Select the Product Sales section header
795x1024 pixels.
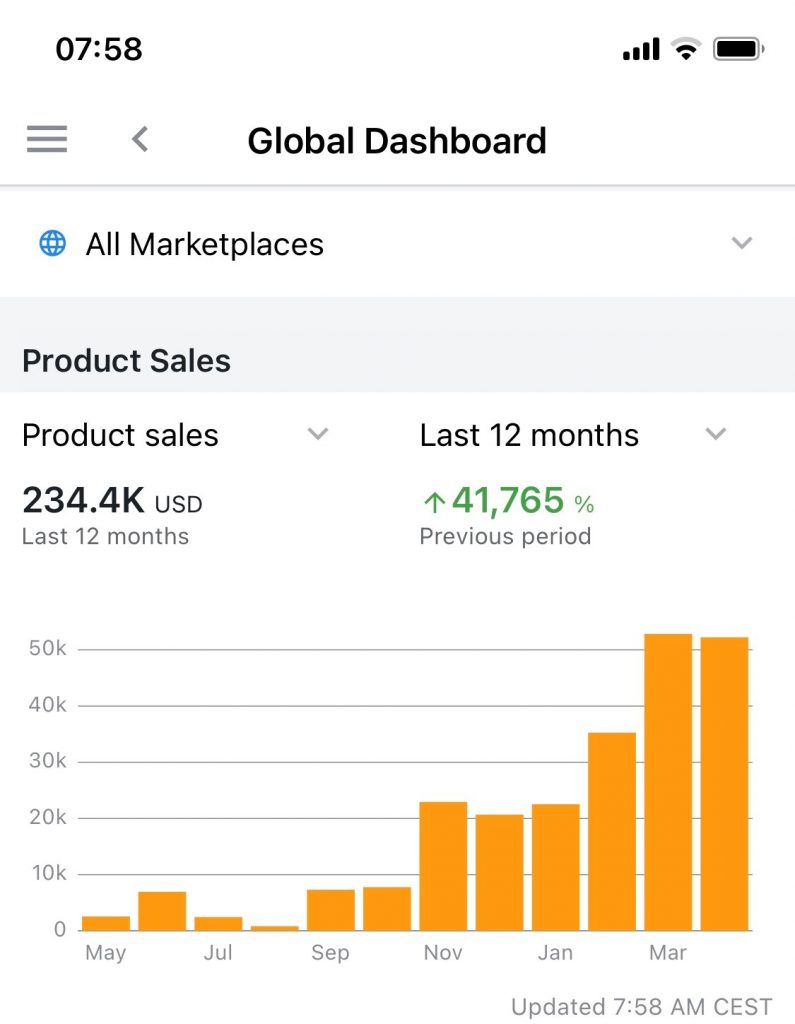coord(126,361)
